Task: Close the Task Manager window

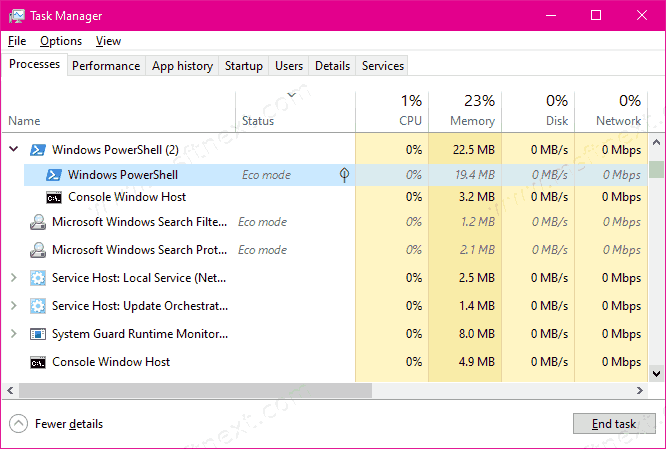Action: (x=642, y=16)
